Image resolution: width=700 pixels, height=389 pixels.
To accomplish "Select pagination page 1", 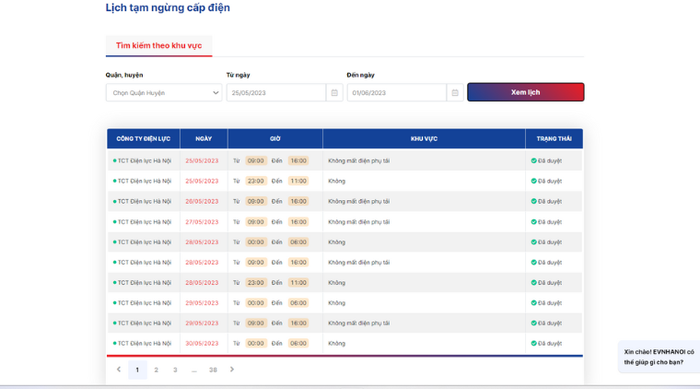I will point(138,370).
